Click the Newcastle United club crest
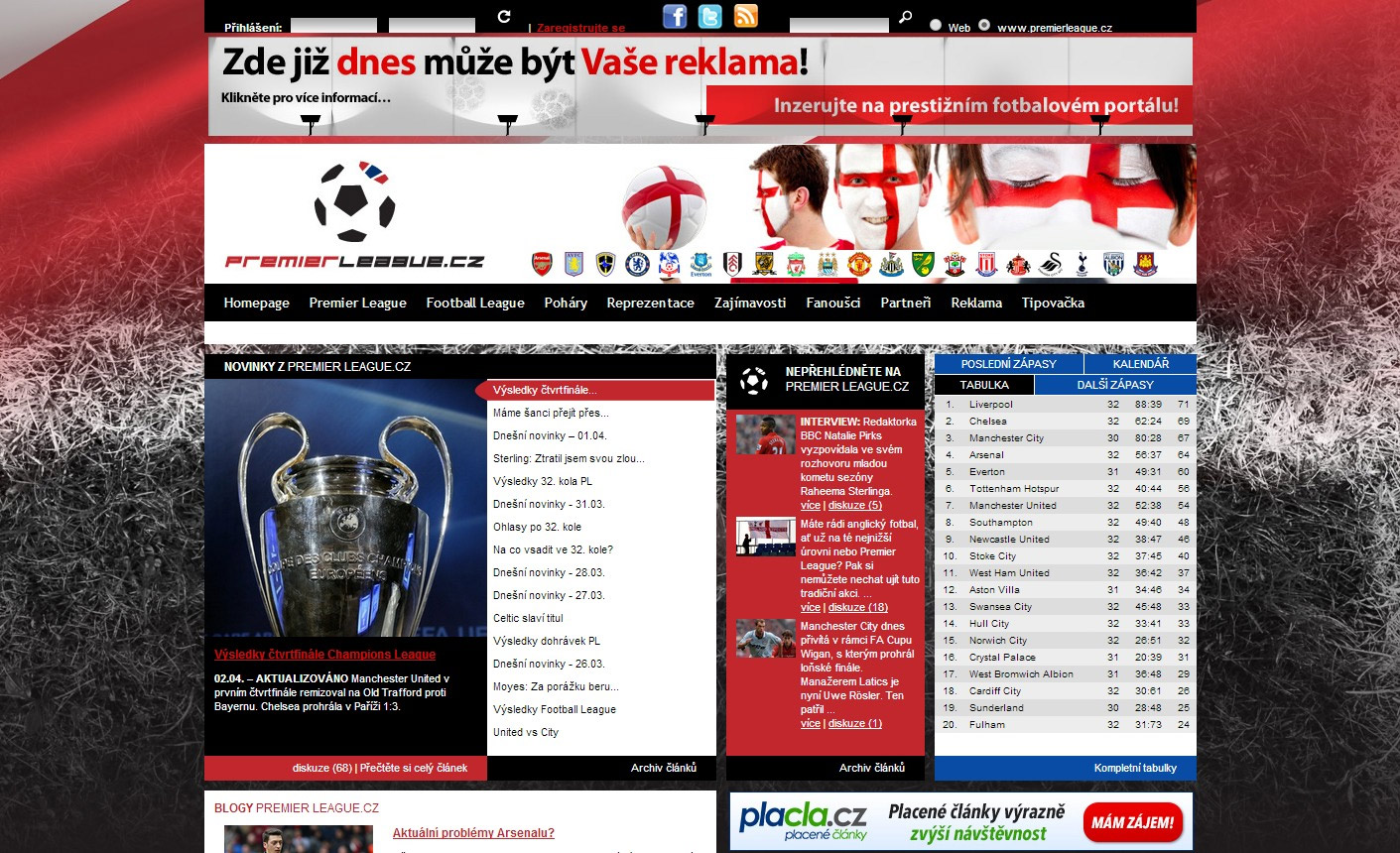Screen dimensions: 1400x853 pos(891,264)
